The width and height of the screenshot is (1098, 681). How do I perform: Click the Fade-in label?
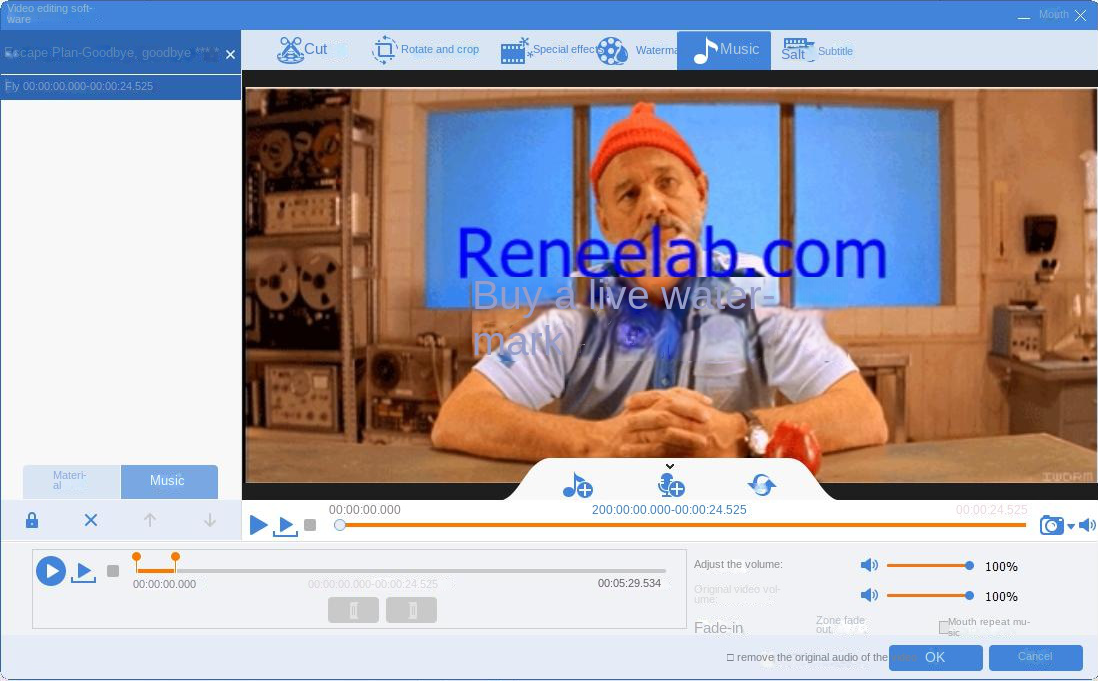click(x=718, y=628)
